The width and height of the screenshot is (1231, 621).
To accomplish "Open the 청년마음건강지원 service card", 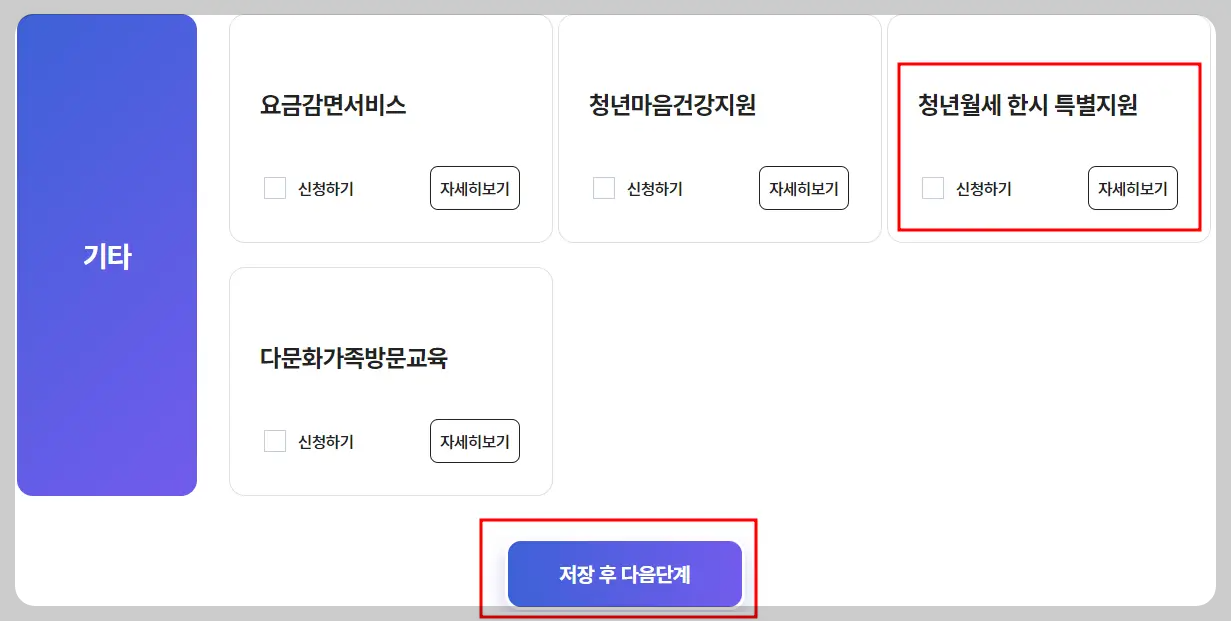I will (x=720, y=127).
